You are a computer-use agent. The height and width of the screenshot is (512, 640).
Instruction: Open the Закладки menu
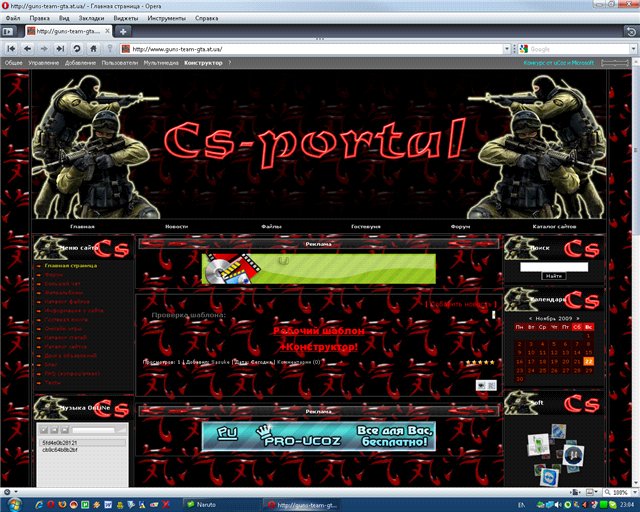point(91,18)
